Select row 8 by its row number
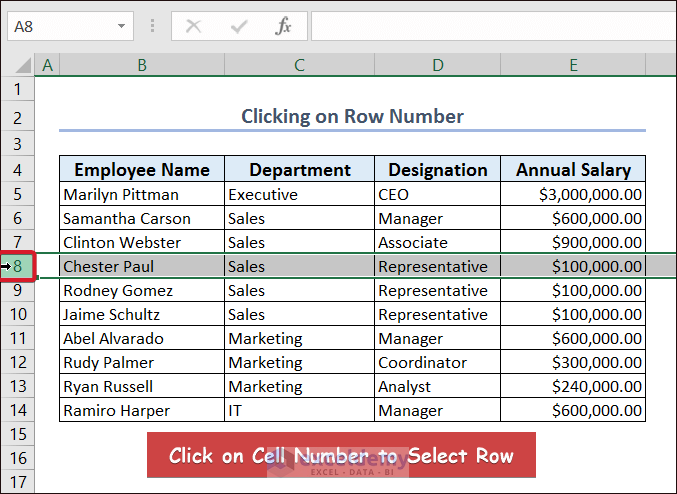 18,266
